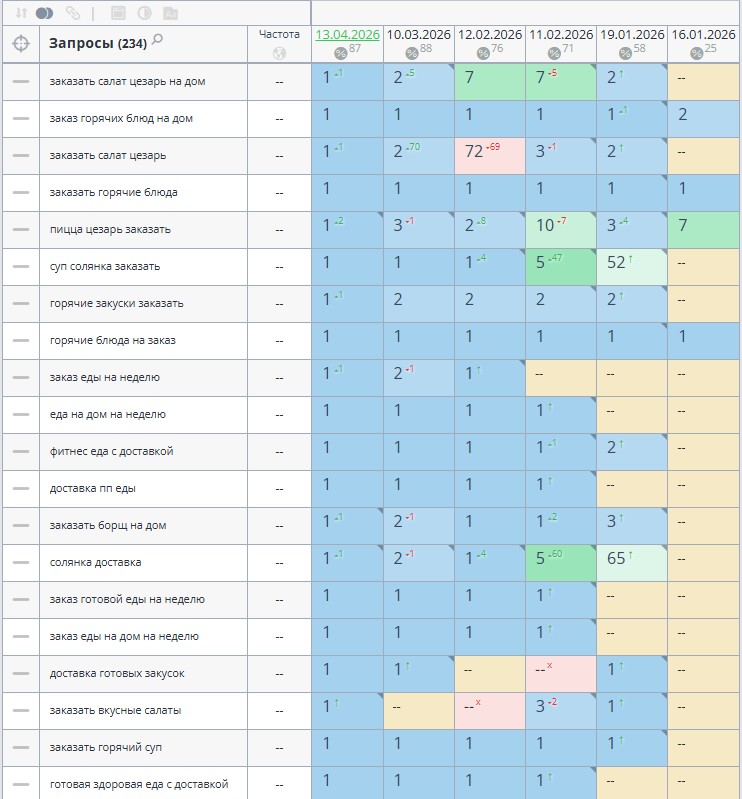
Task: Open the calendar icon in toolbar
Action: (118, 13)
